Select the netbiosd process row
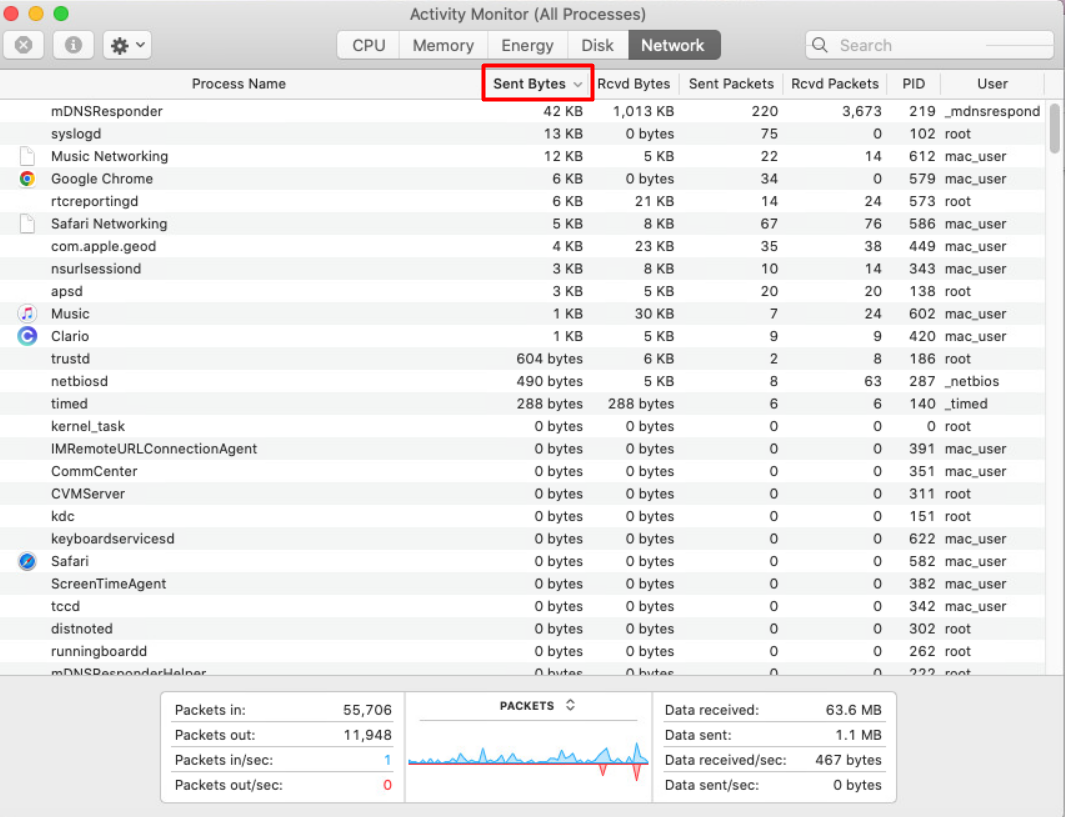This screenshot has width=1065, height=817. click(522, 381)
